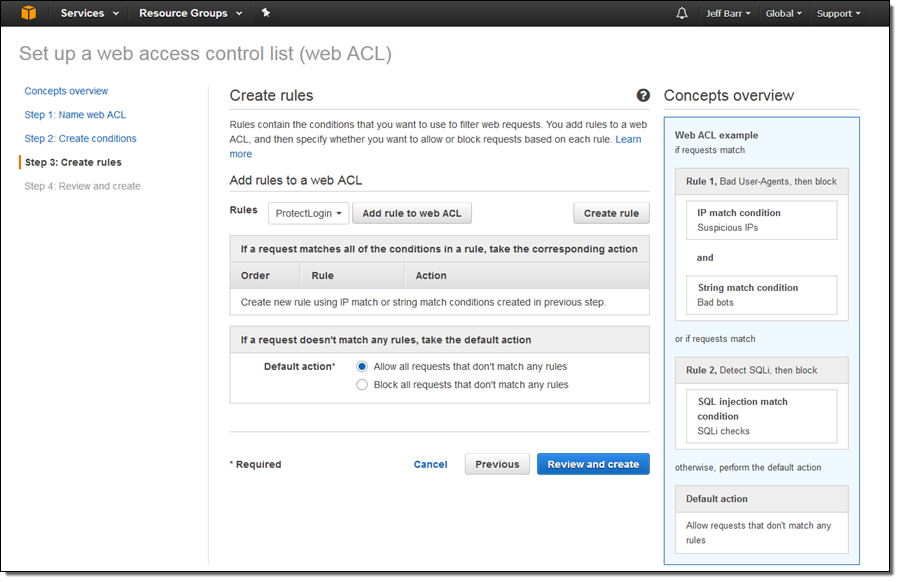Click the pin star icon in navbar
The height and width of the screenshot is (582, 900).
[x=265, y=13]
